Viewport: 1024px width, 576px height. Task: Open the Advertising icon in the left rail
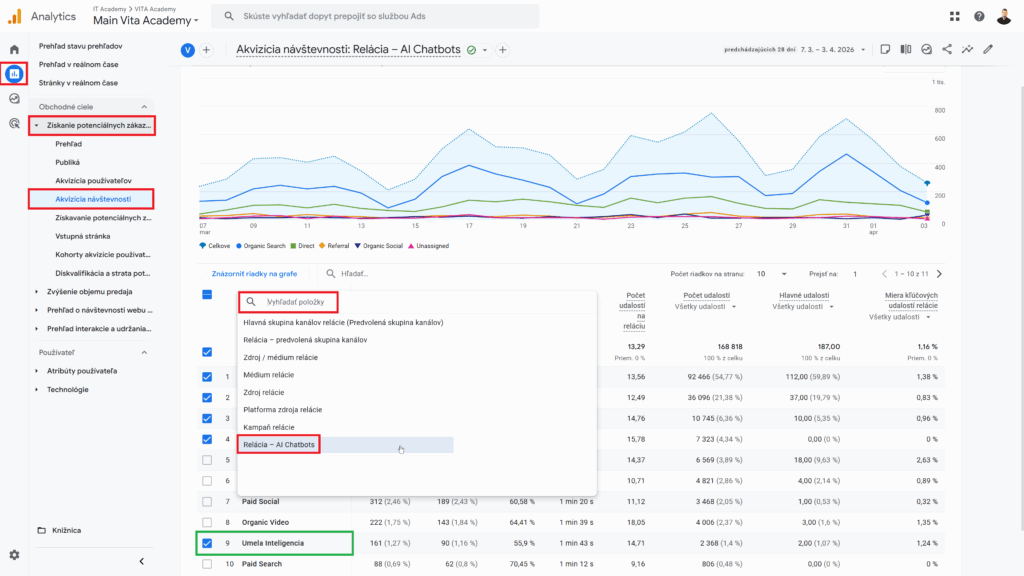pyautogui.click(x=14, y=123)
